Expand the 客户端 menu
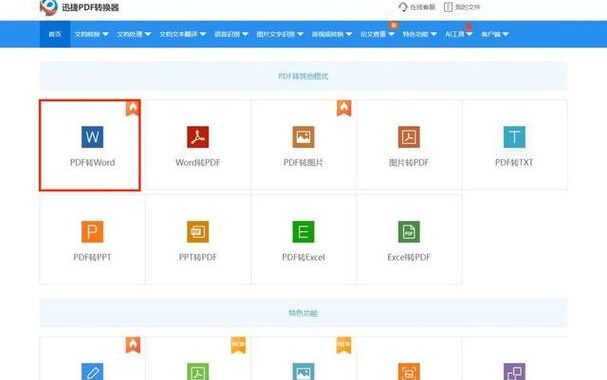 [495, 34]
